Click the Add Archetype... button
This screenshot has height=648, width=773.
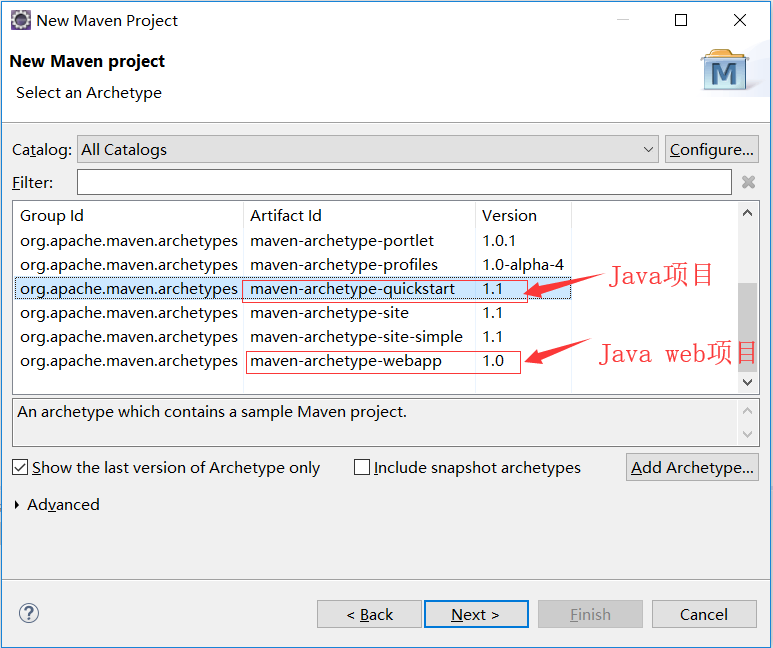(692, 467)
